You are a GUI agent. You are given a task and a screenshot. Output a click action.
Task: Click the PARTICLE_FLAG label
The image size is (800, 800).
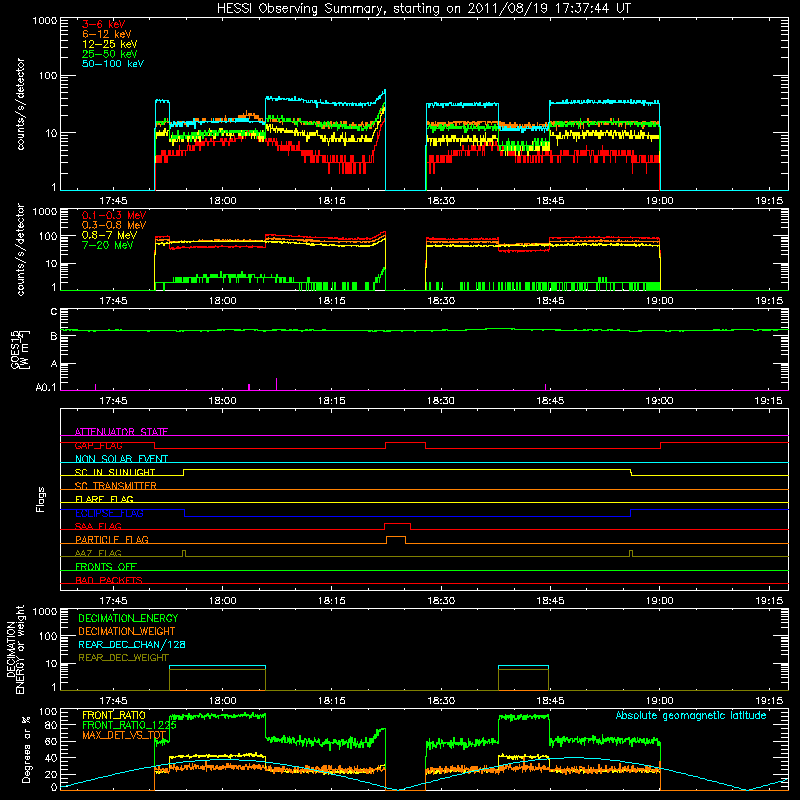click(112, 539)
